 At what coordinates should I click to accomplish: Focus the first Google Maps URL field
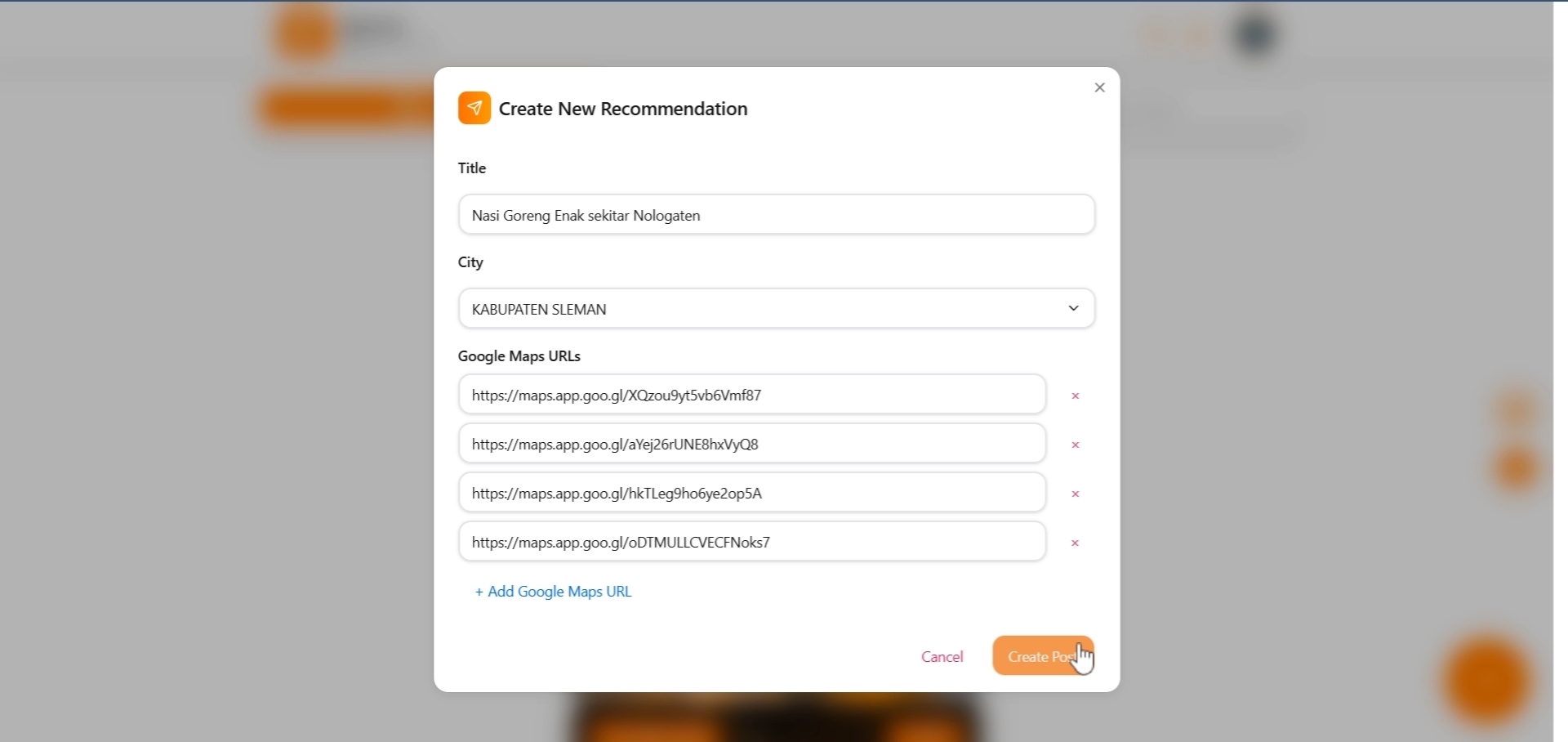coord(752,396)
